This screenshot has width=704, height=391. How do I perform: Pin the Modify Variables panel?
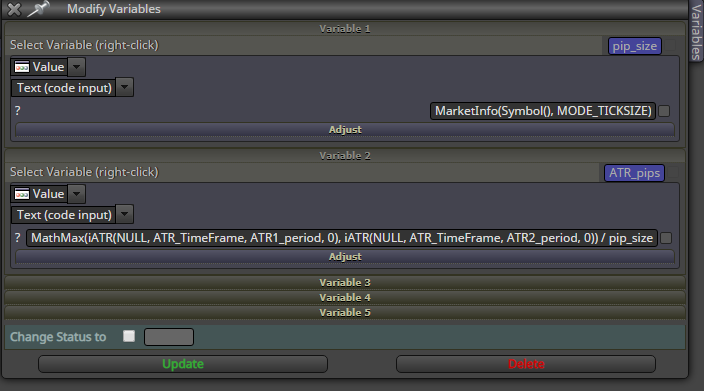pos(38,9)
